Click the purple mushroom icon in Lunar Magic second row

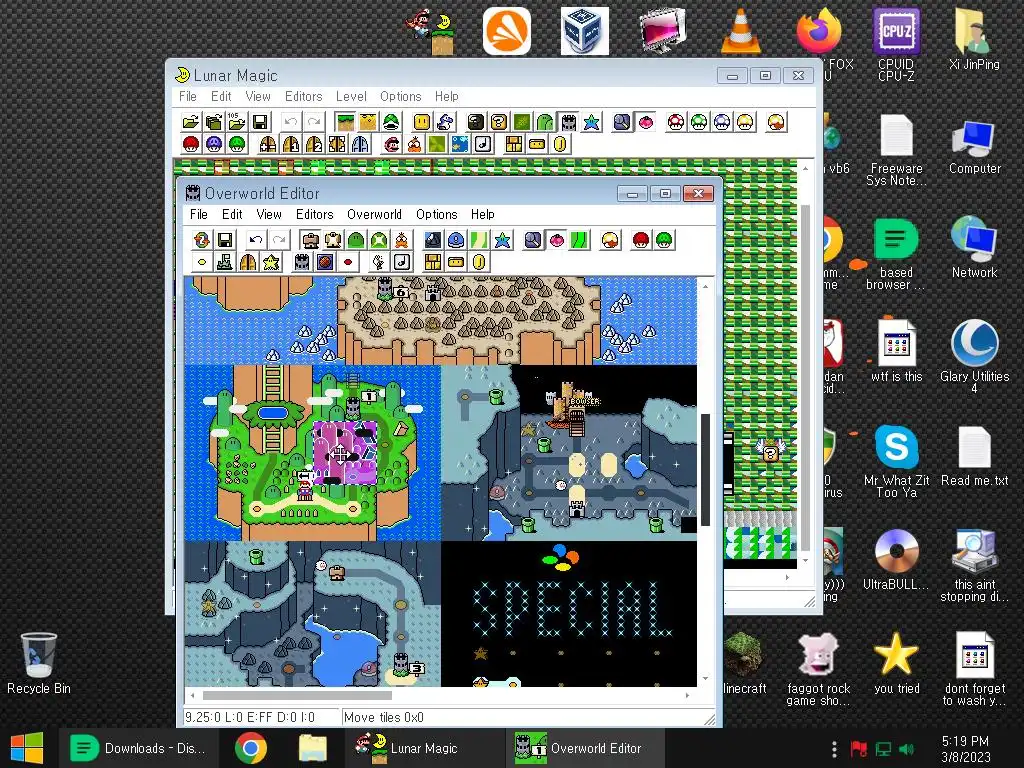click(214, 144)
